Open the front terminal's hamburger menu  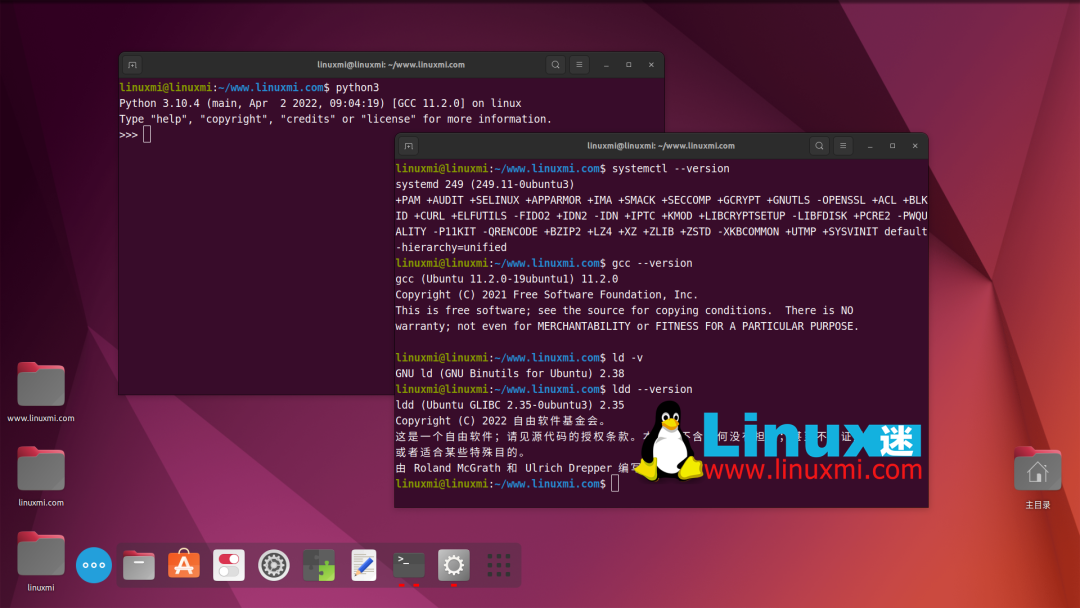[843, 145]
